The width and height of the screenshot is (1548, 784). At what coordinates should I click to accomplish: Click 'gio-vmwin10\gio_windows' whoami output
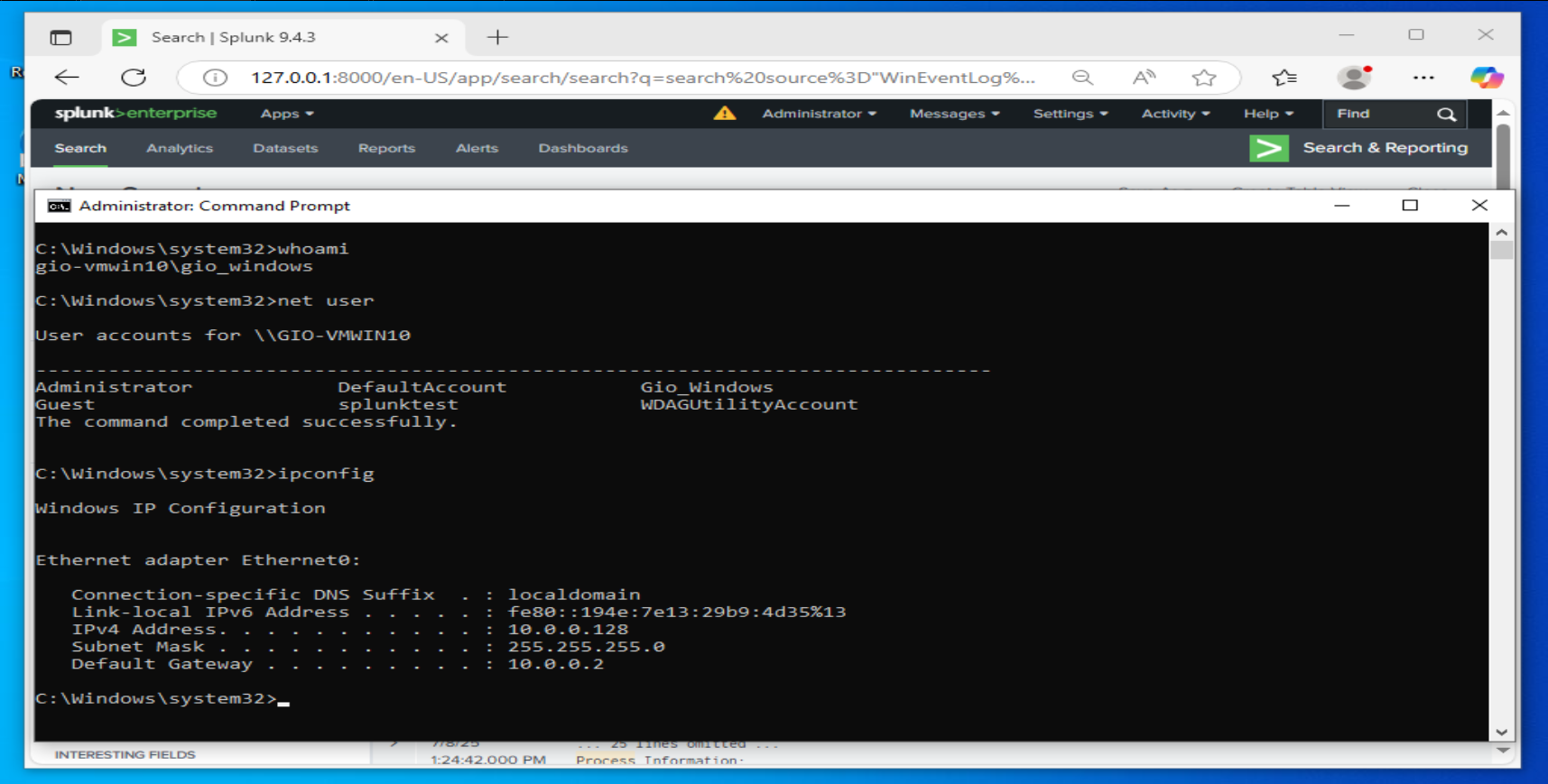[x=174, y=266]
